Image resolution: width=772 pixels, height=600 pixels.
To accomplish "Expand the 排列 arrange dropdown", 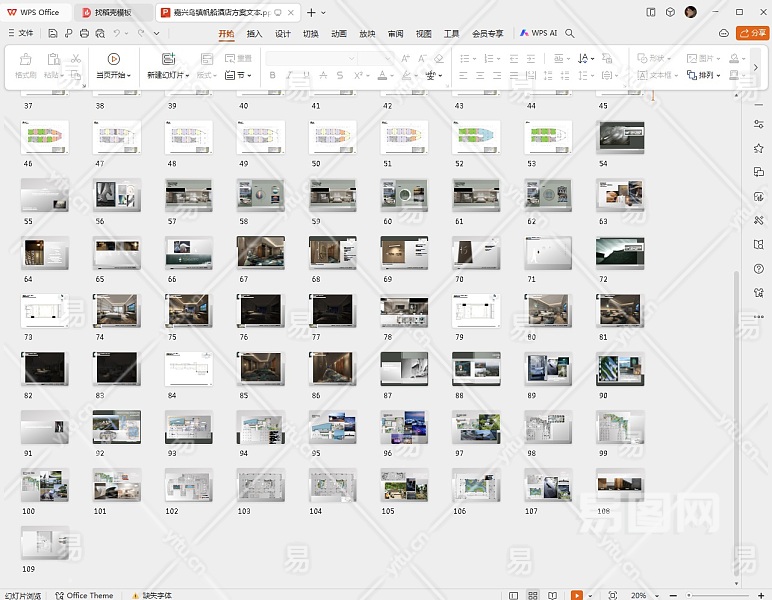I will coord(719,75).
